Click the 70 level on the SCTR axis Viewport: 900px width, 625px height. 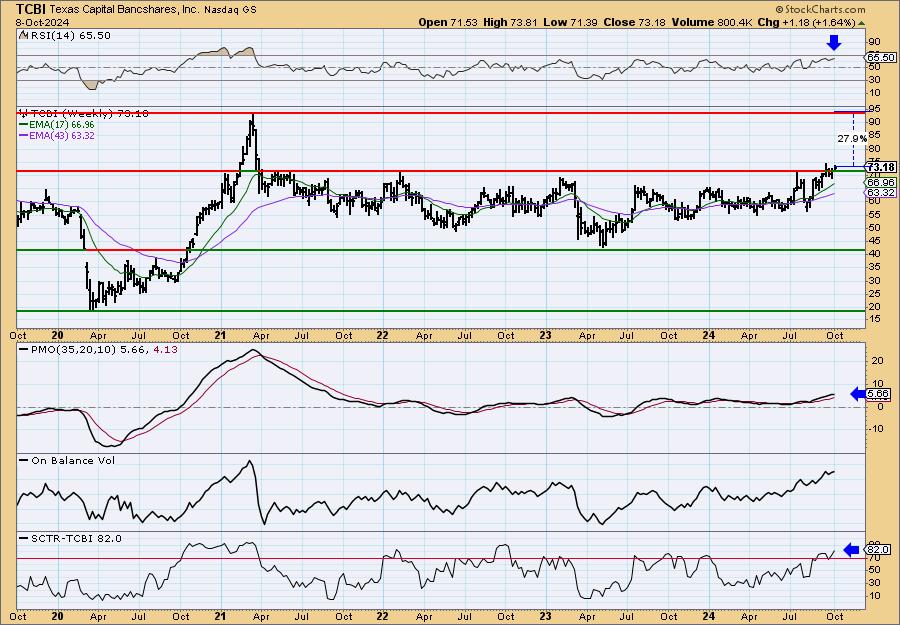coord(874,558)
